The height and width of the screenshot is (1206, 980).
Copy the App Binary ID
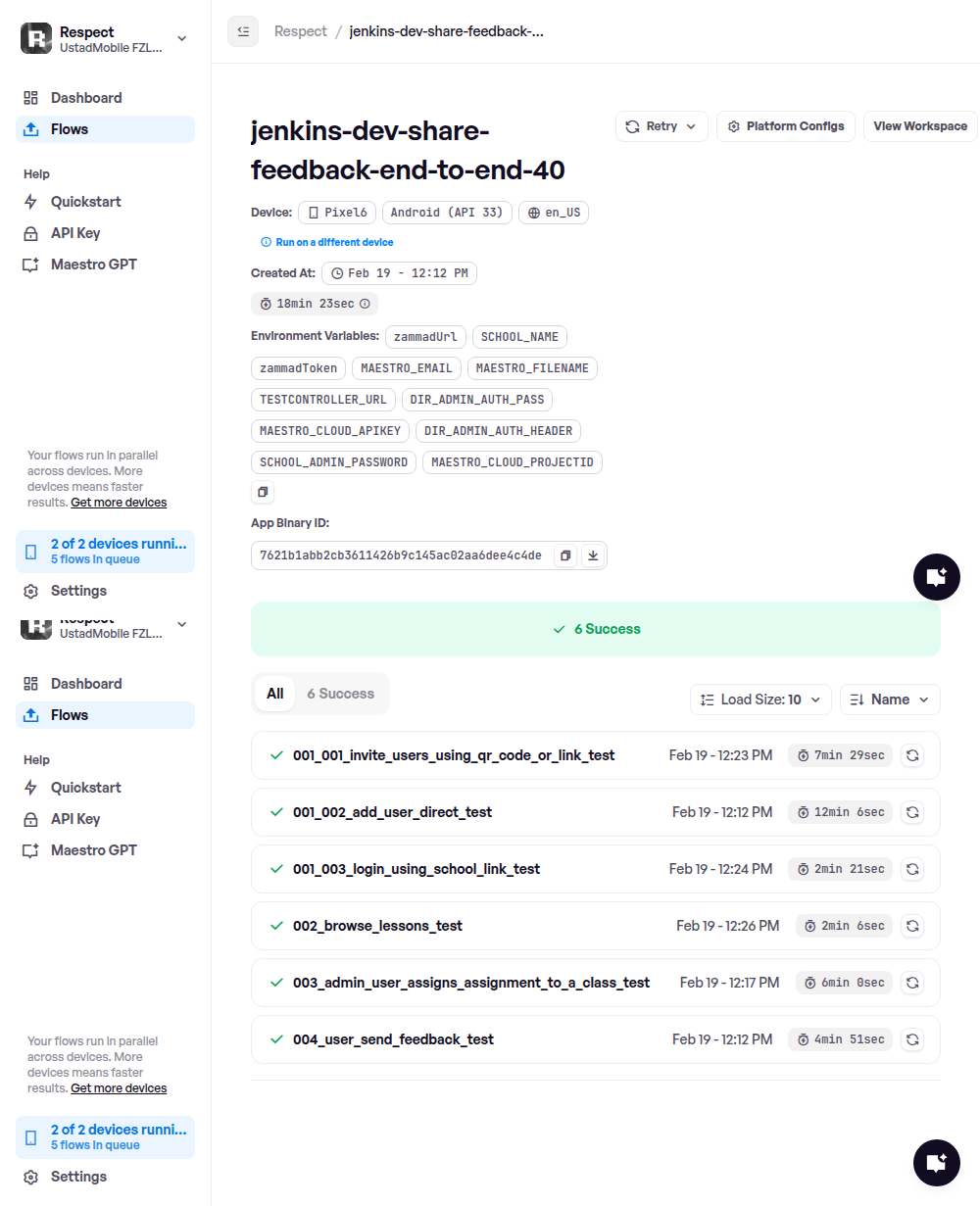[x=565, y=555]
